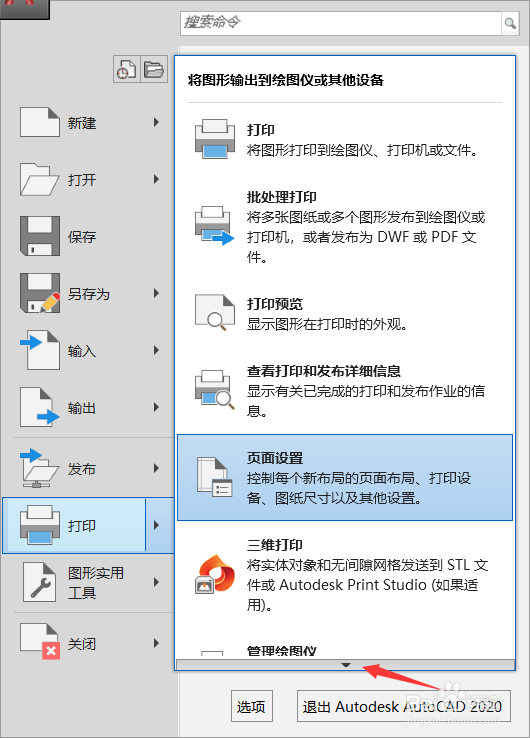Viewport: 530px width, 738px height.
Task: Click the down scroll arrow bar
Action: pyautogui.click(x=345, y=665)
